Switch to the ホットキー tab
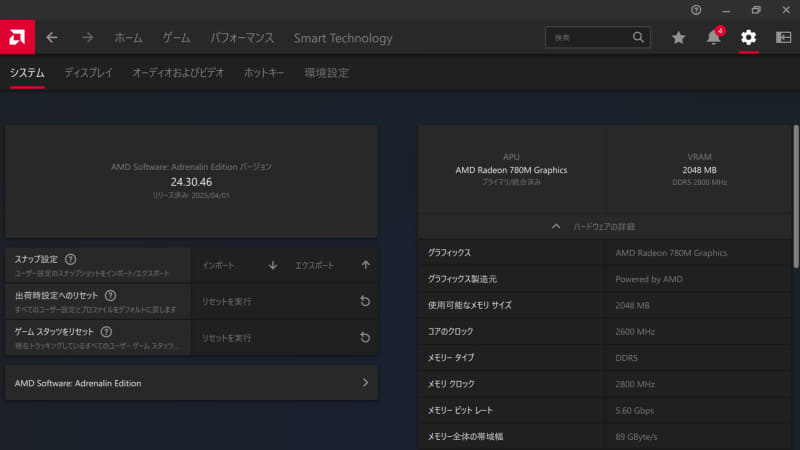The width and height of the screenshot is (800, 450). point(264,73)
